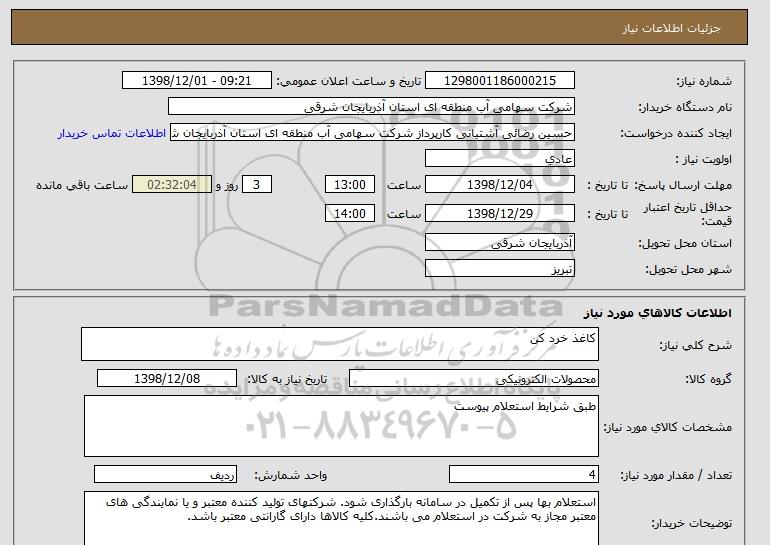Click the buyer notes text area

coord(341,518)
